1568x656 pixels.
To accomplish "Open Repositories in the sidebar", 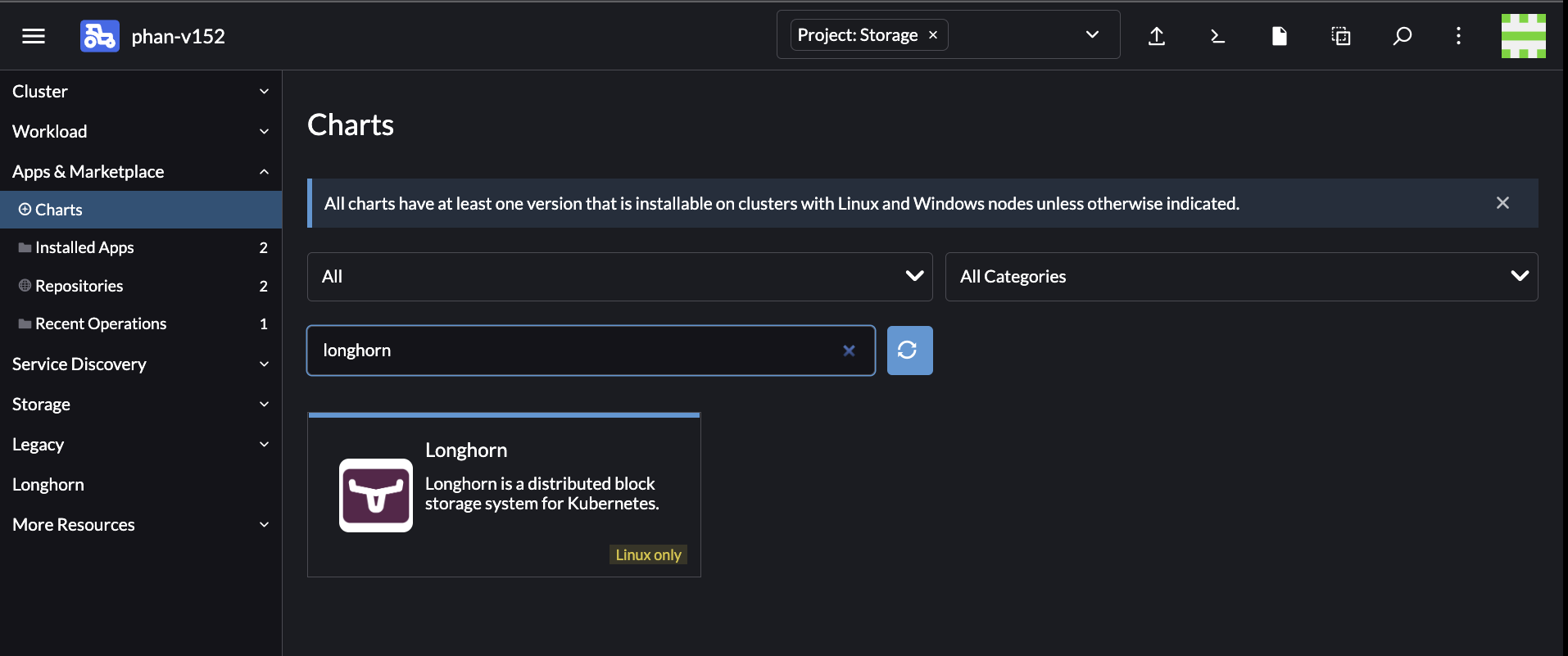I will 79,286.
